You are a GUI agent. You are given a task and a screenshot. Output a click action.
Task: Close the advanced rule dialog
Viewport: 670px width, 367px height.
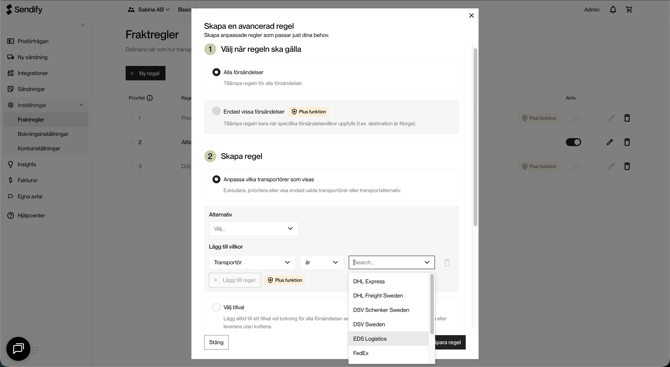click(x=471, y=15)
